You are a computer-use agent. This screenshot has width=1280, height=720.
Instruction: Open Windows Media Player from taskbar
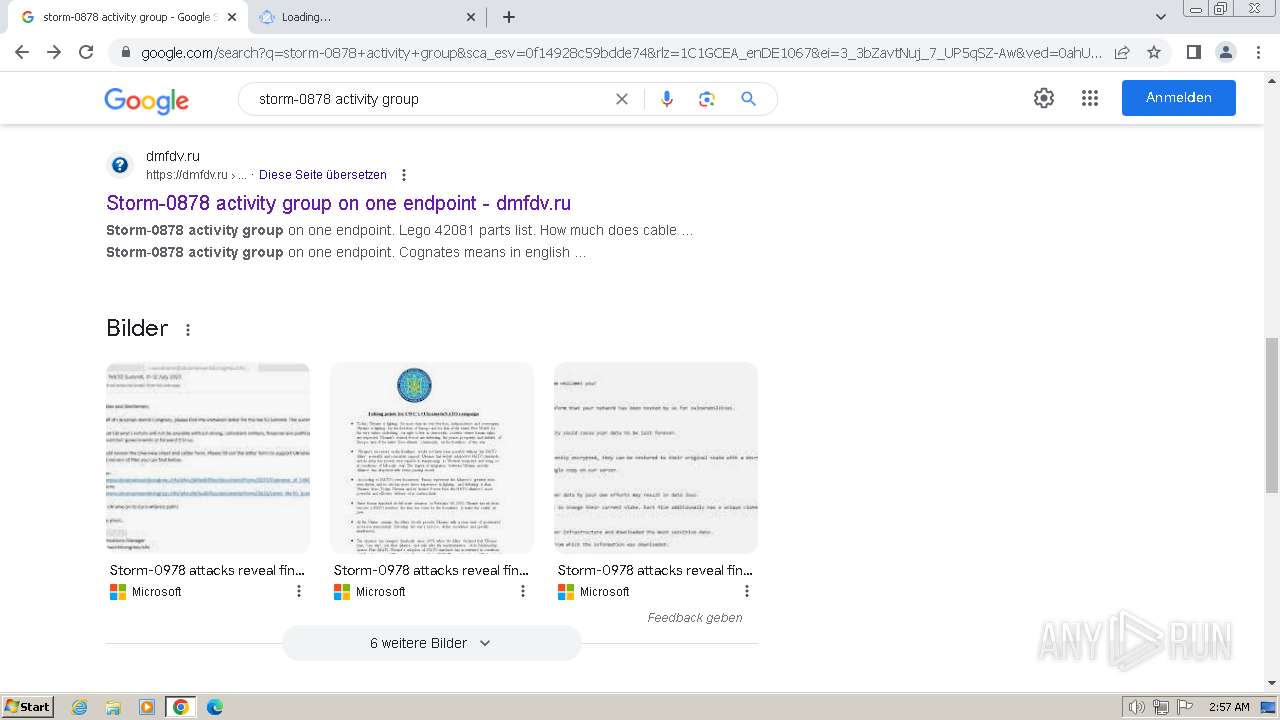147,707
